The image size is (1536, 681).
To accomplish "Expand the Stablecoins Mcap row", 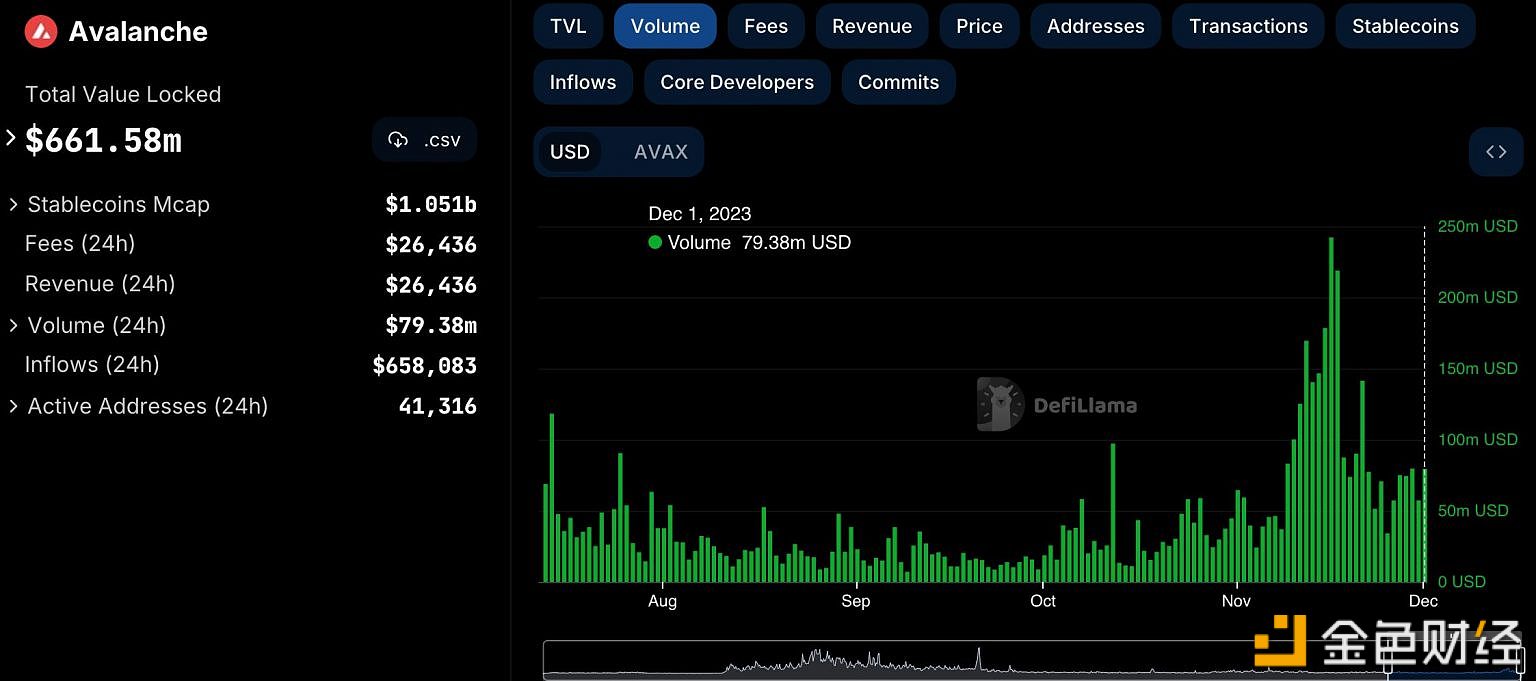I will 13,205.
